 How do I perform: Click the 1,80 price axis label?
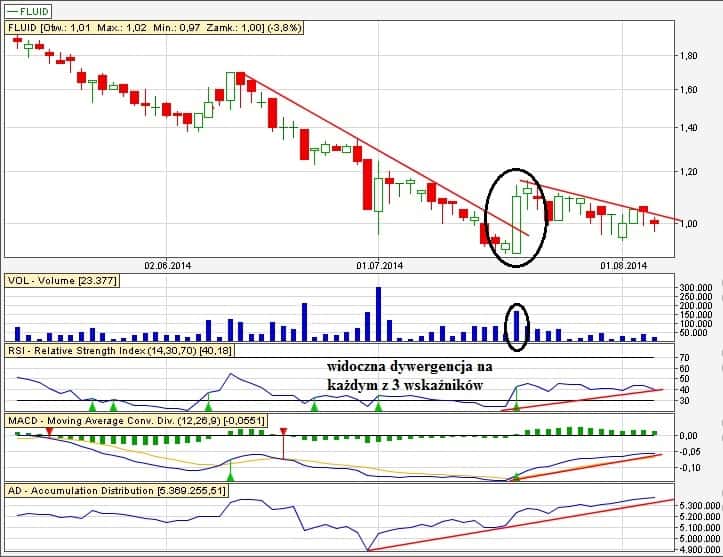click(688, 56)
